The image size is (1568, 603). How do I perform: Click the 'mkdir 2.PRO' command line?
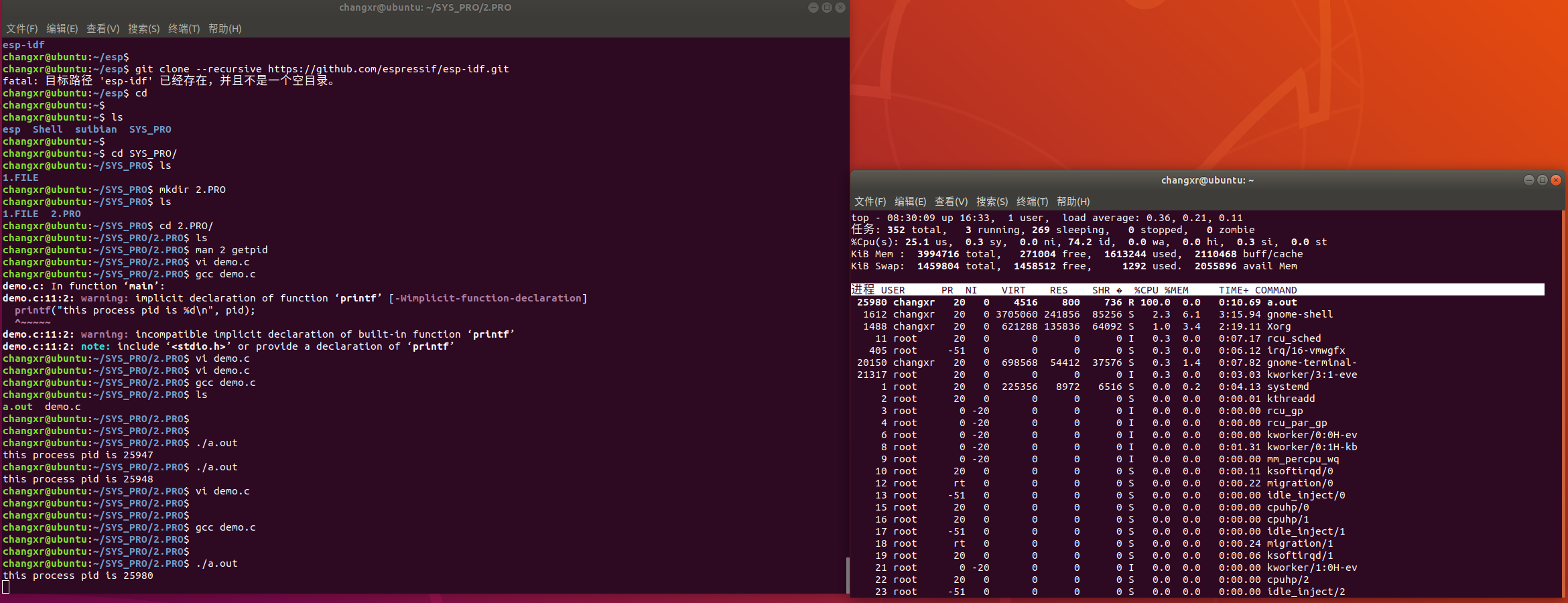pyautogui.click(x=114, y=190)
